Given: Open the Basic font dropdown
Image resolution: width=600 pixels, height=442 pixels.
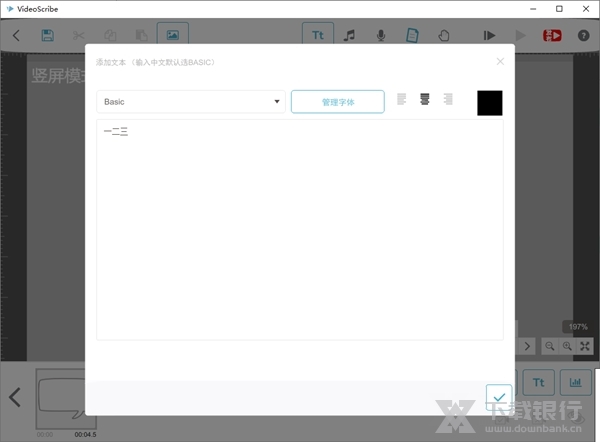Looking at the screenshot, I should coord(191,102).
